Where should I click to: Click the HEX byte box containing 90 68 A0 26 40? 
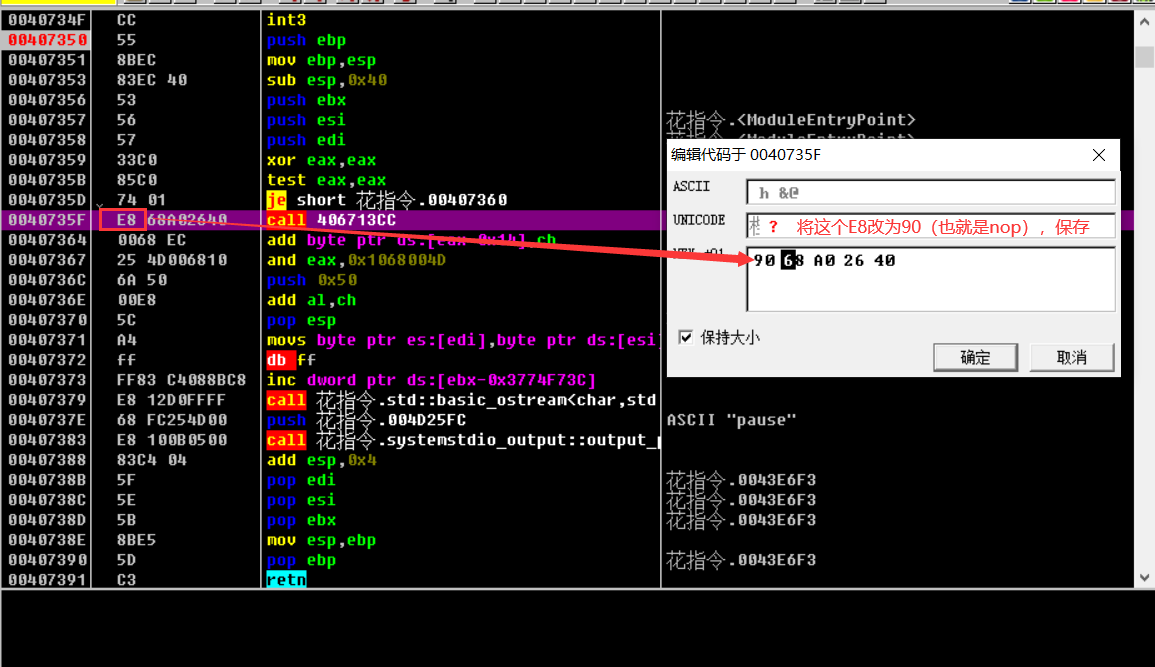click(x=930, y=279)
